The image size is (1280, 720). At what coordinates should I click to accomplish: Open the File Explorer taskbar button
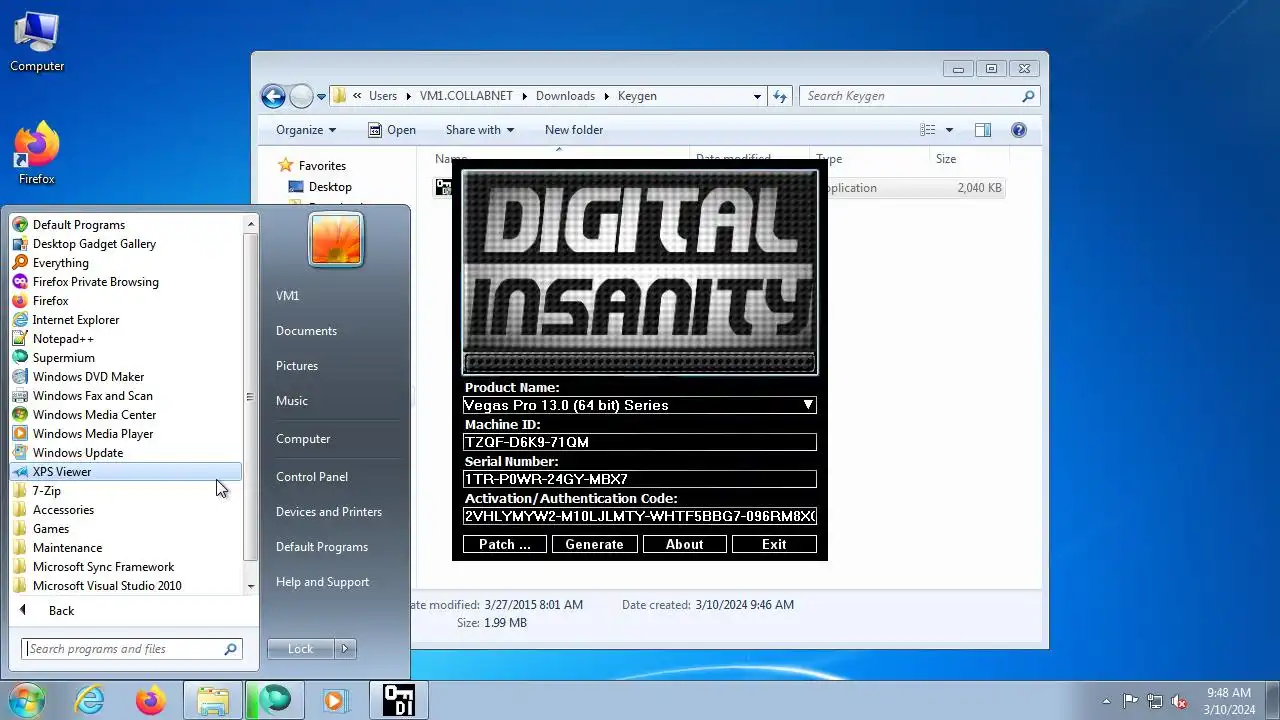(x=212, y=700)
